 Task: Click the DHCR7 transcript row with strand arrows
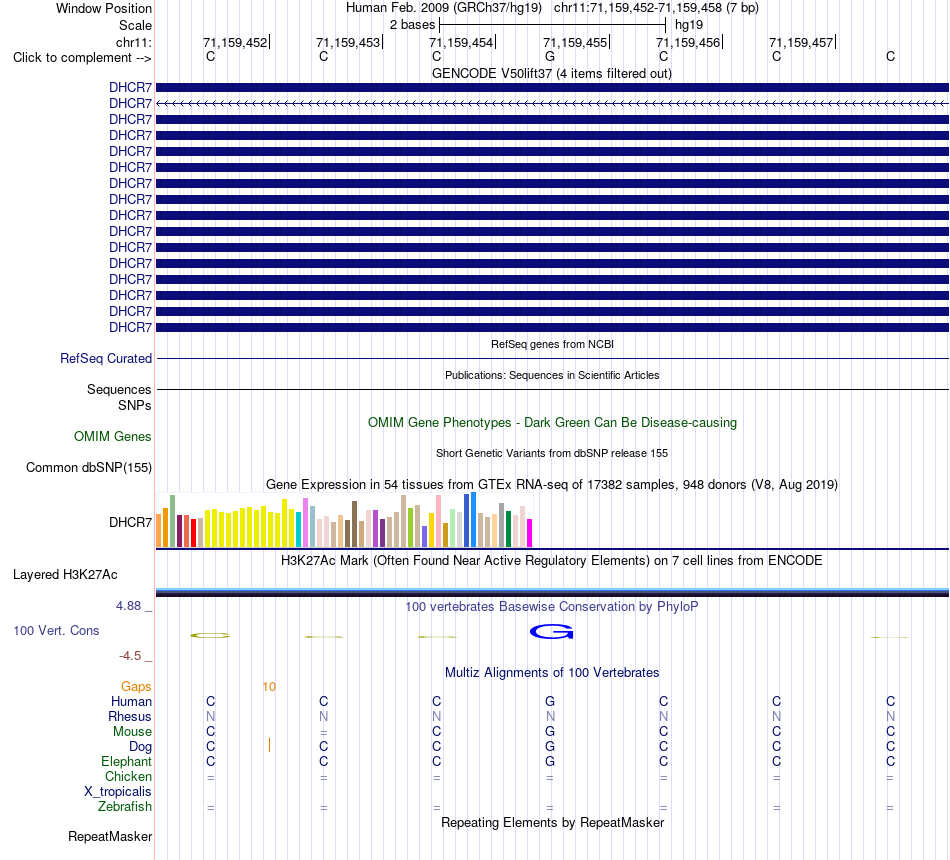click(x=552, y=104)
